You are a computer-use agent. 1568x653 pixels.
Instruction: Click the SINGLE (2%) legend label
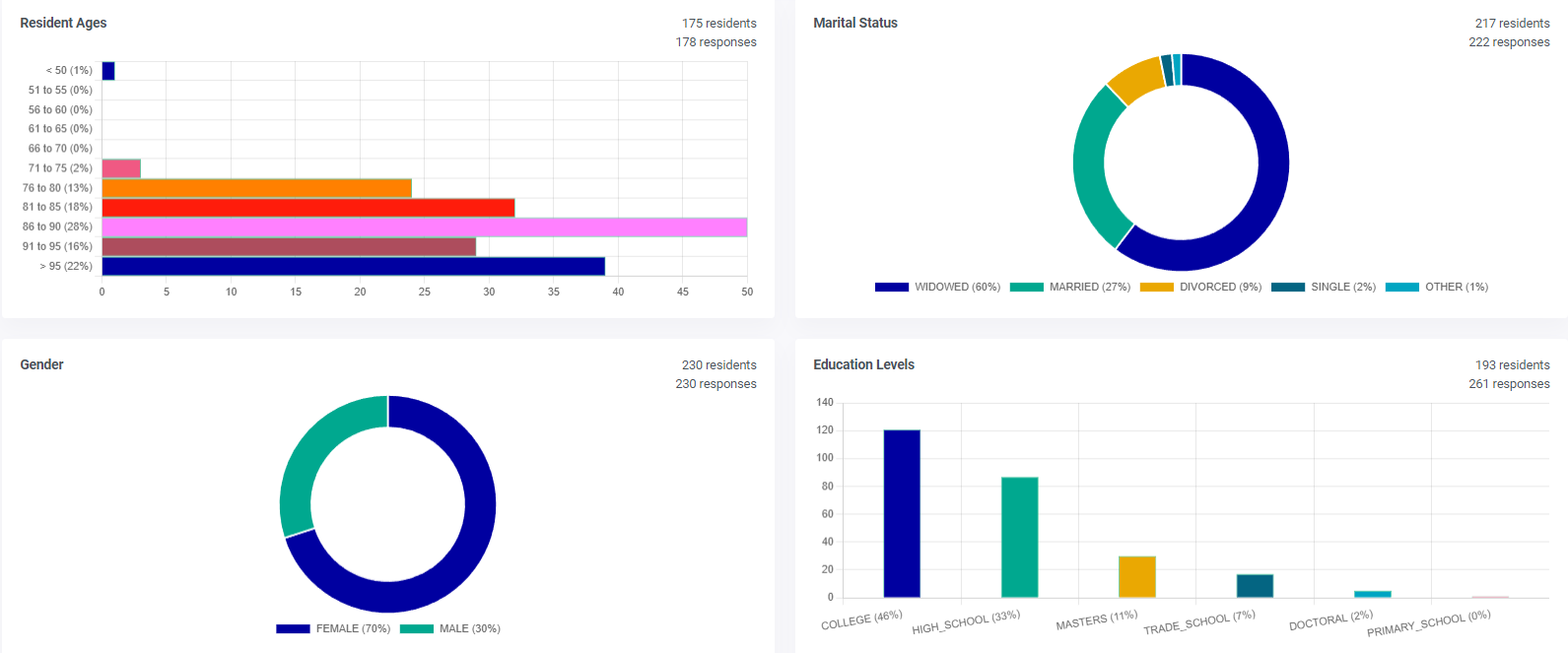[1343, 288]
